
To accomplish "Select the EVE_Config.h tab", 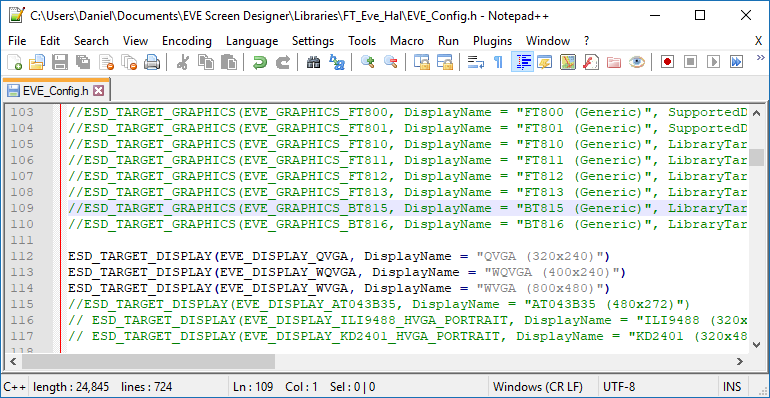I will point(56,90).
